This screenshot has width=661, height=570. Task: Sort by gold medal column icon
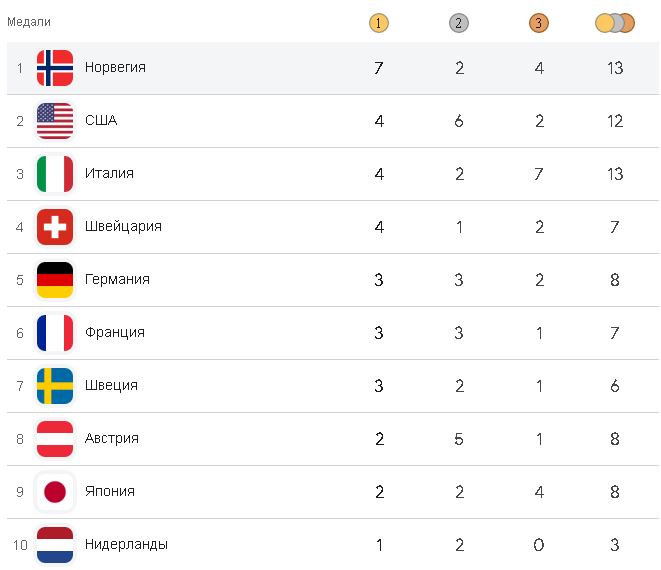(378, 22)
